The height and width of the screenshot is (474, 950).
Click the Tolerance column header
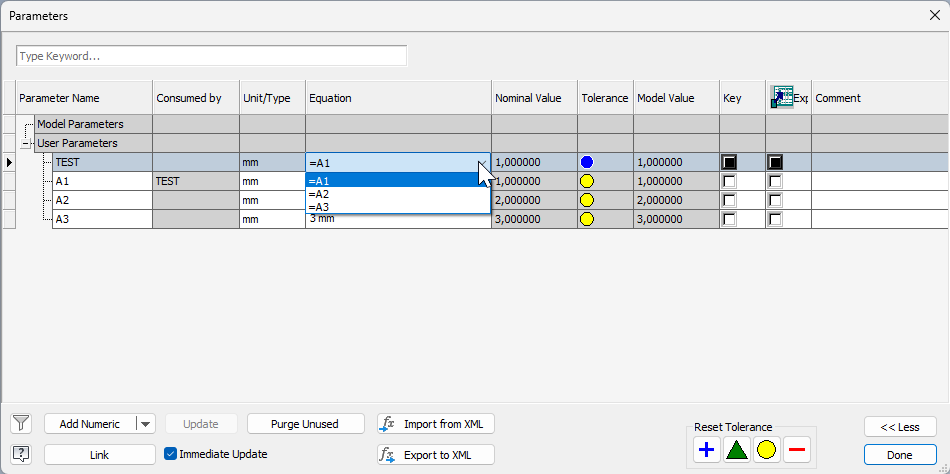(x=605, y=98)
